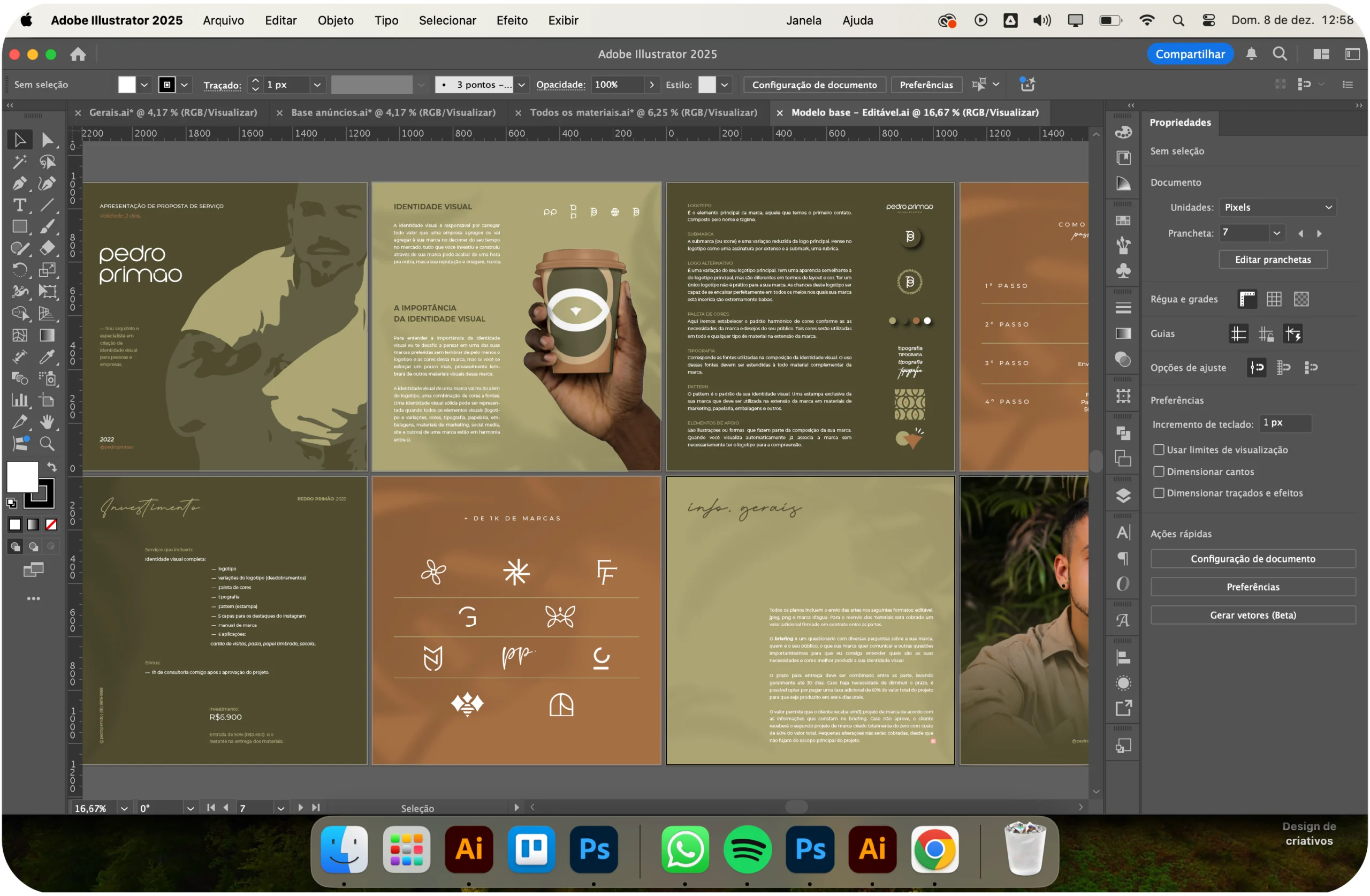Image resolution: width=1370 pixels, height=896 pixels.
Task: Open the Layers panel icon
Action: [1123, 496]
